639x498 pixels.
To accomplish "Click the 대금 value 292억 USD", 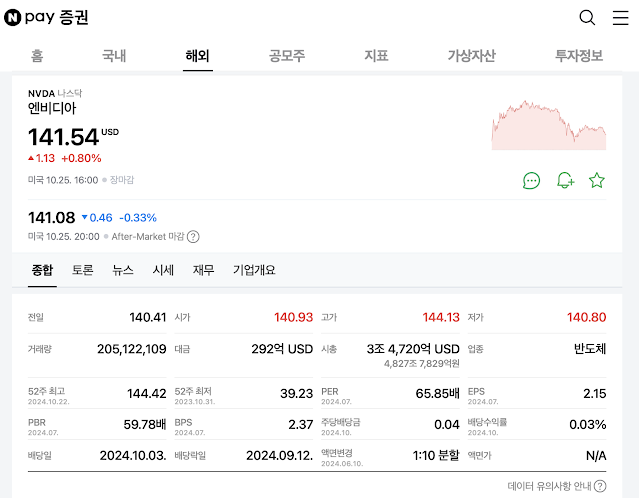I will [282, 349].
